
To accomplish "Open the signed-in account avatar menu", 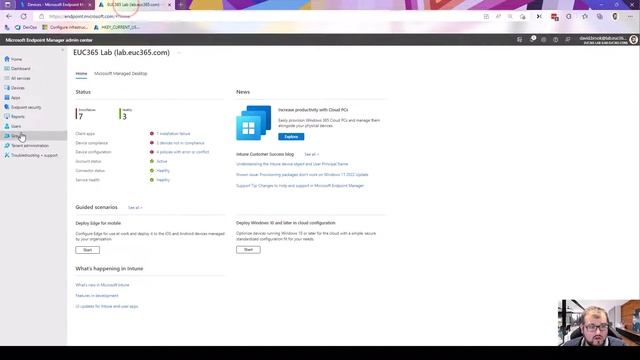I will coord(633,40).
